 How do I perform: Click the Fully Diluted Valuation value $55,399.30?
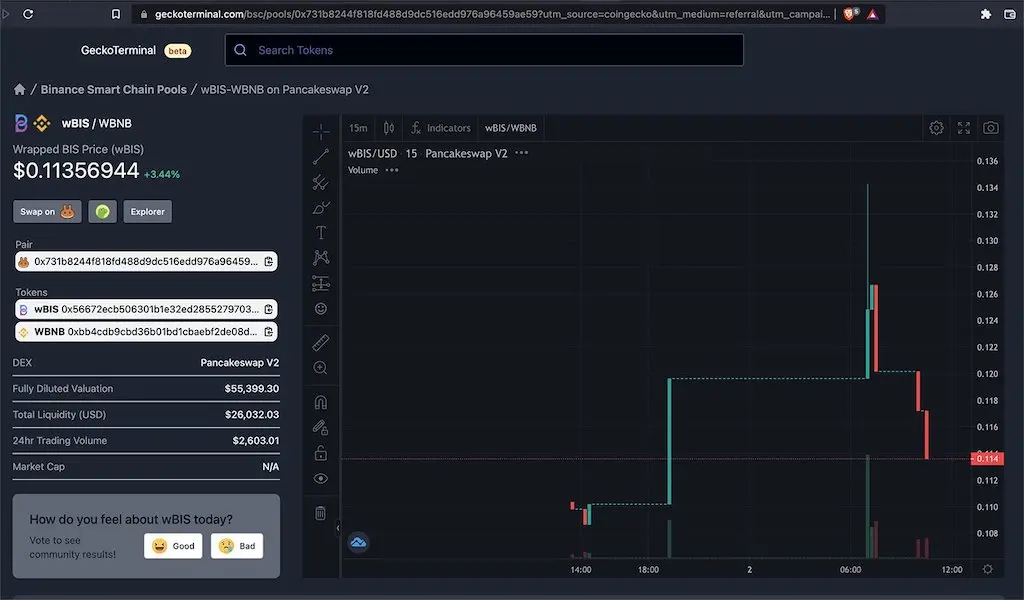pos(251,388)
